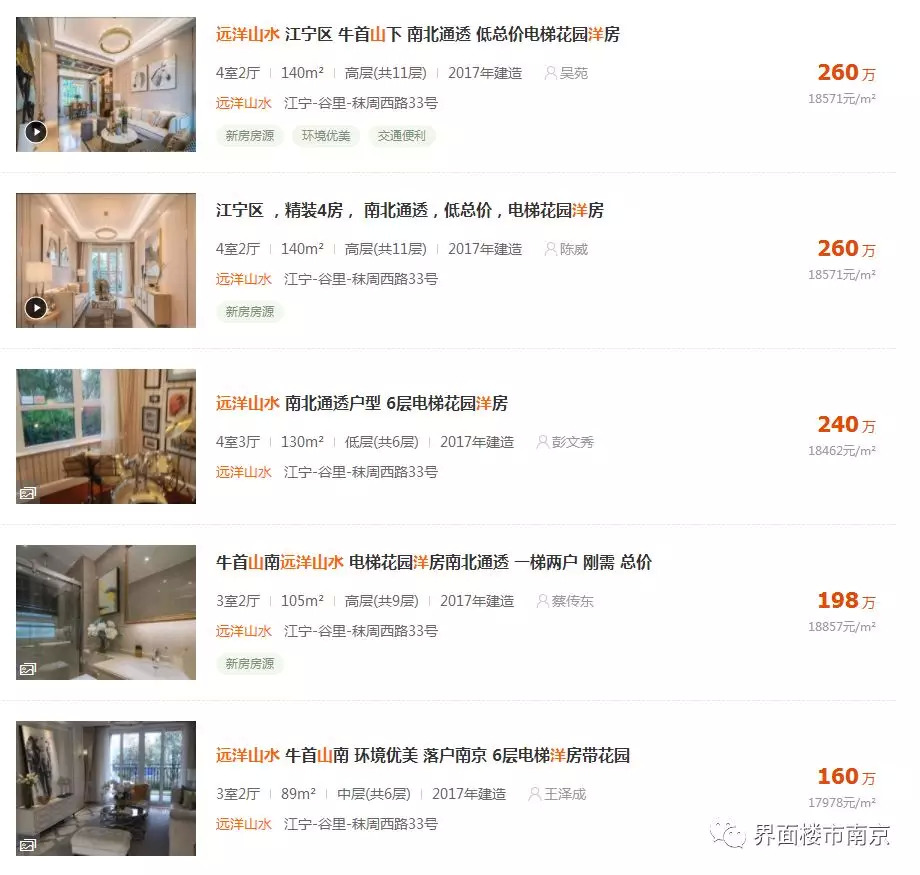
Task: Open 远洋山水 community link in 160万 listing
Action: point(243,825)
